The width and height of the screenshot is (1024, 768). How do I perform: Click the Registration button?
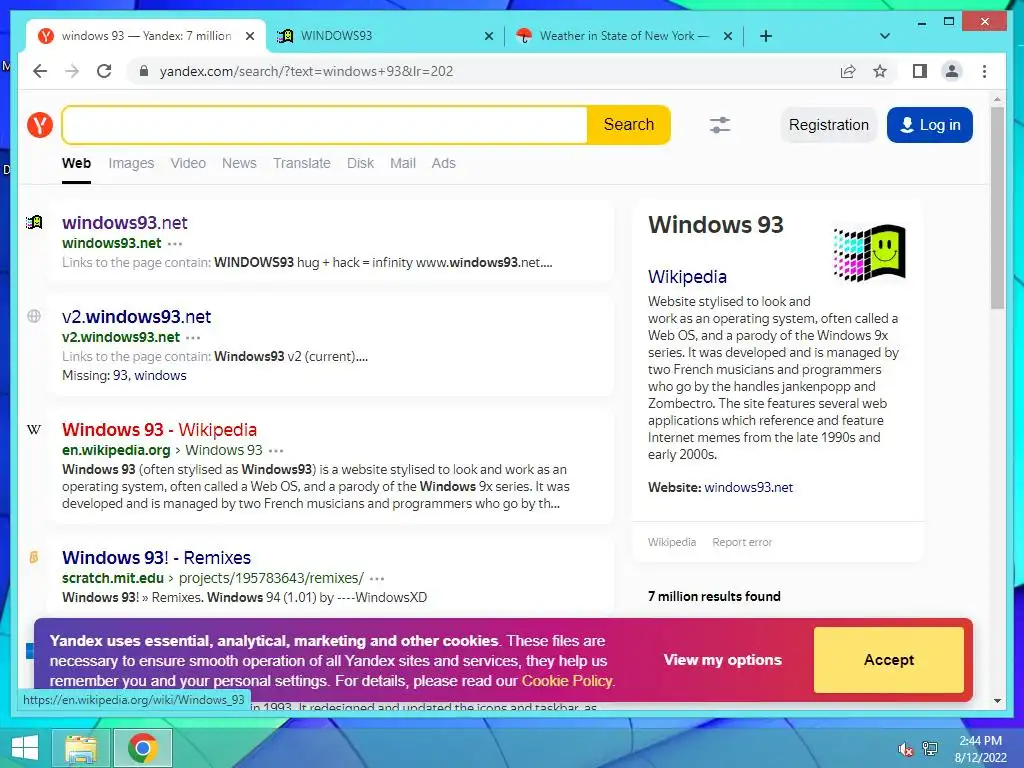829,125
